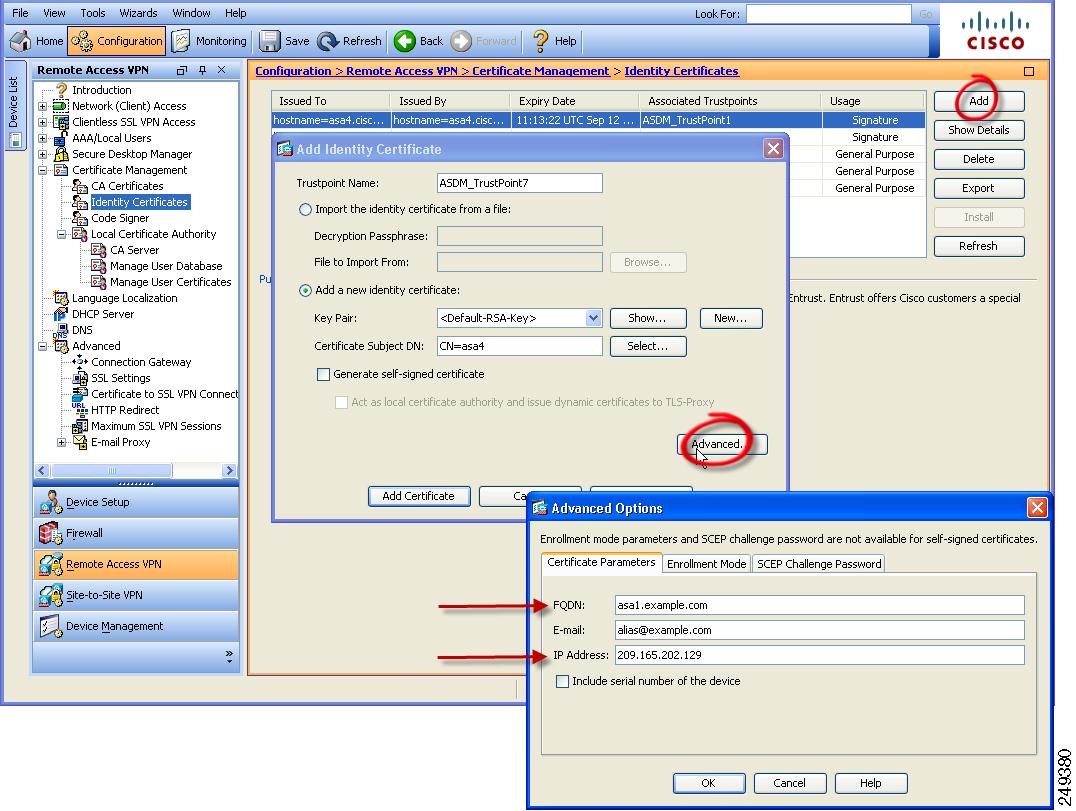The height and width of the screenshot is (811, 1076).
Task: Open the Tools menu
Action: click(93, 13)
